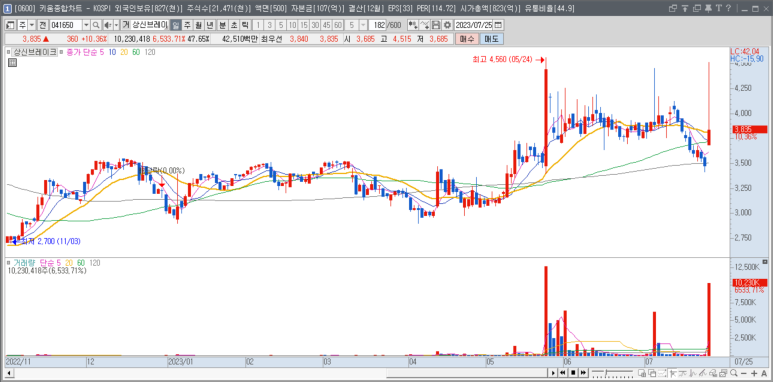773x382 pixels.
Task: Click the 매도 sell button
Action: pos(492,39)
